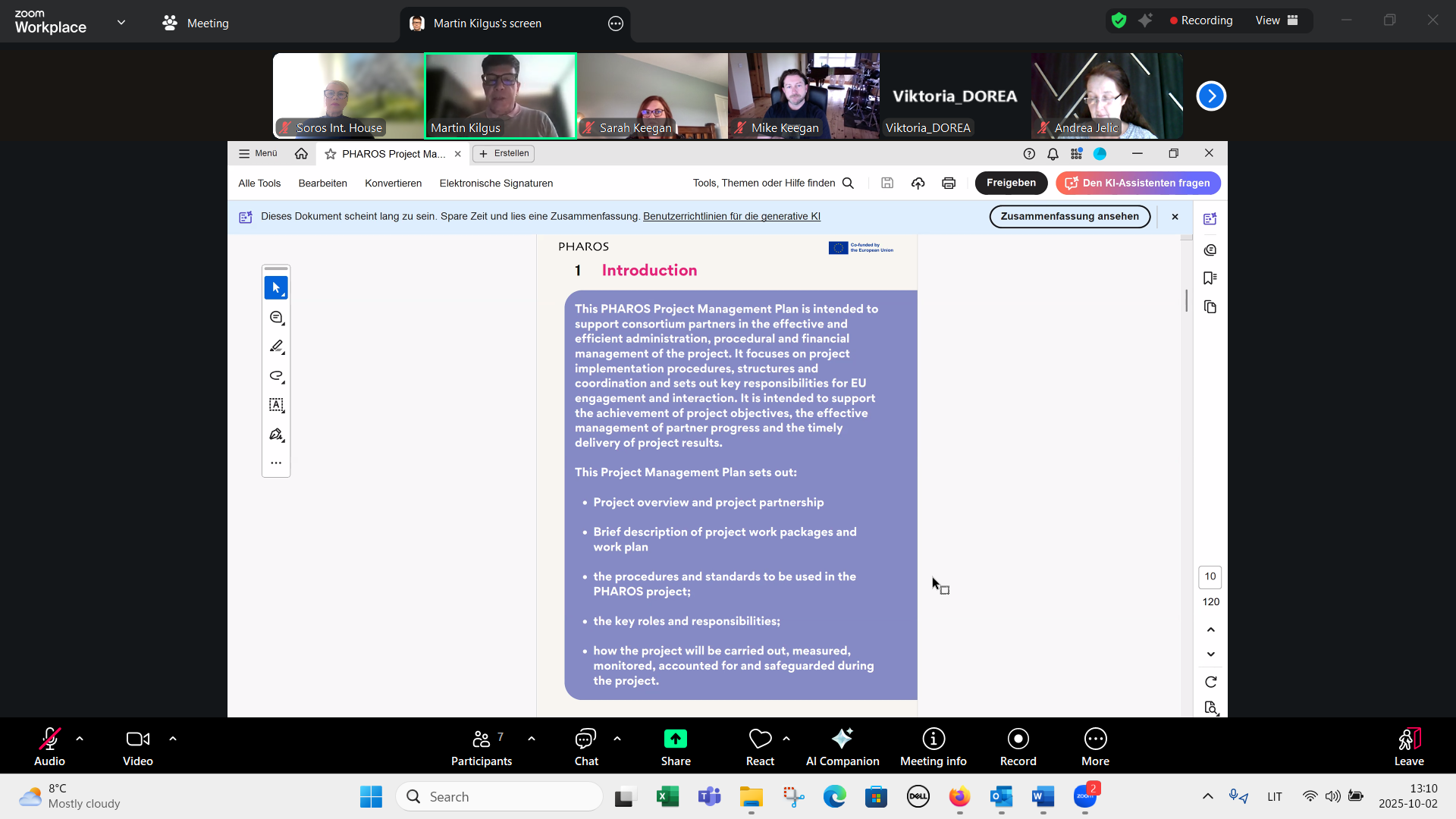Screen dimensions: 1456x819
Task: Open the More options menu
Action: click(x=1095, y=747)
